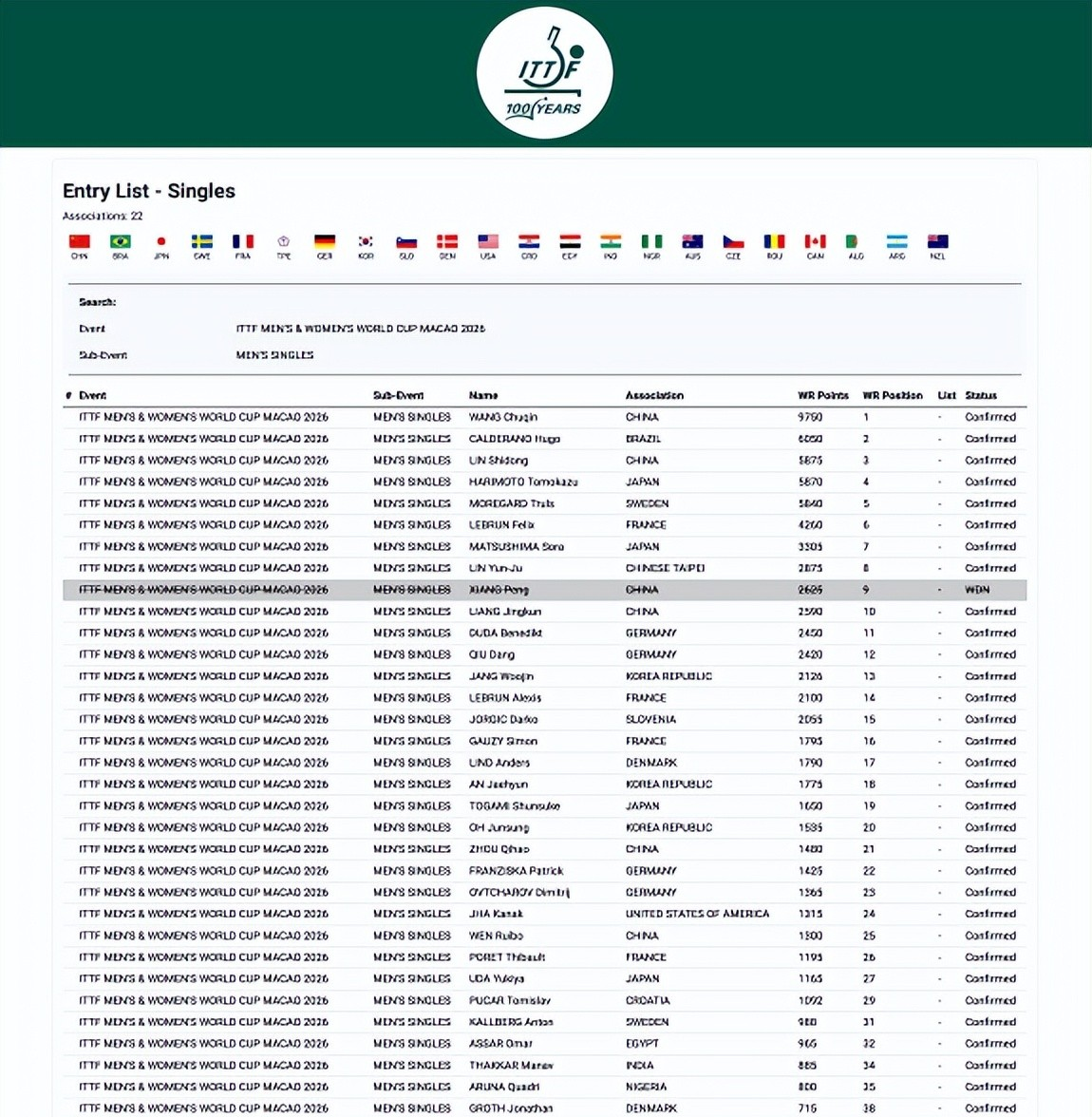Viewport: 1092px width, 1117px height.
Task: Sort by the Association column header
Action: point(654,395)
